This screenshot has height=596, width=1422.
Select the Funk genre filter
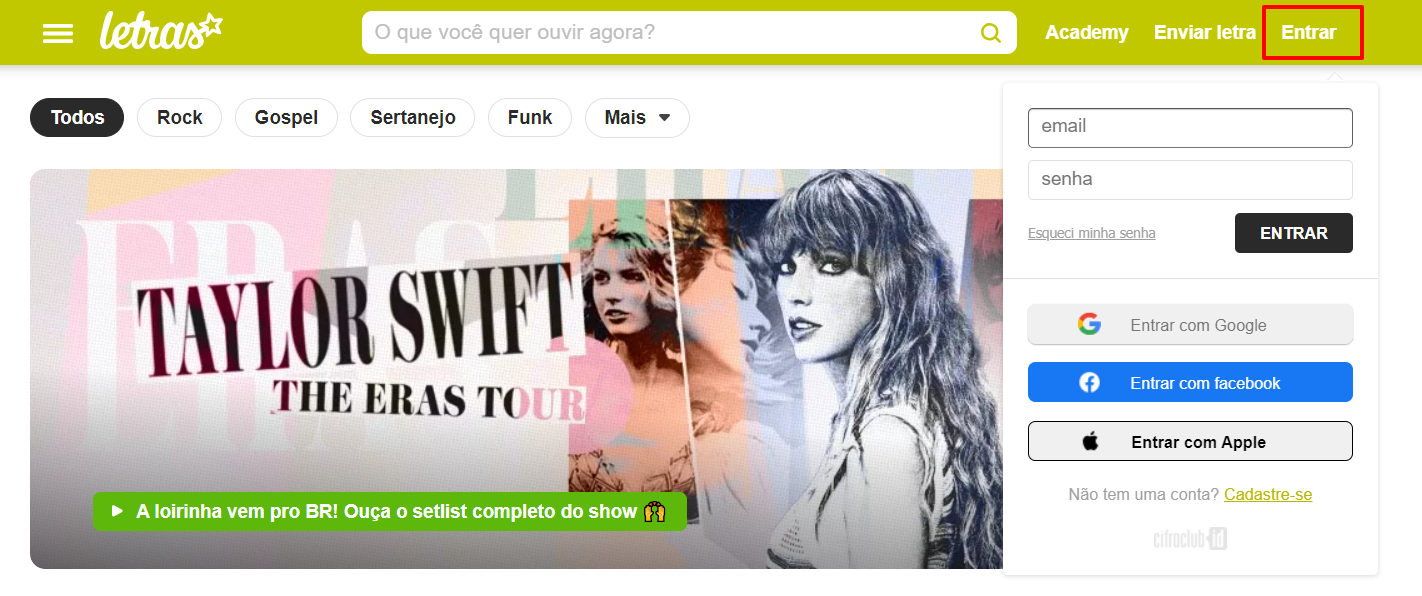click(530, 118)
